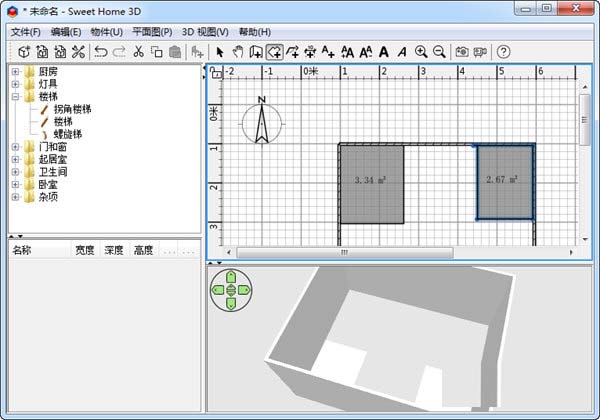Screen dimensions: 600x420
Task: Activate the pan hand tool
Action: [x=238, y=51]
